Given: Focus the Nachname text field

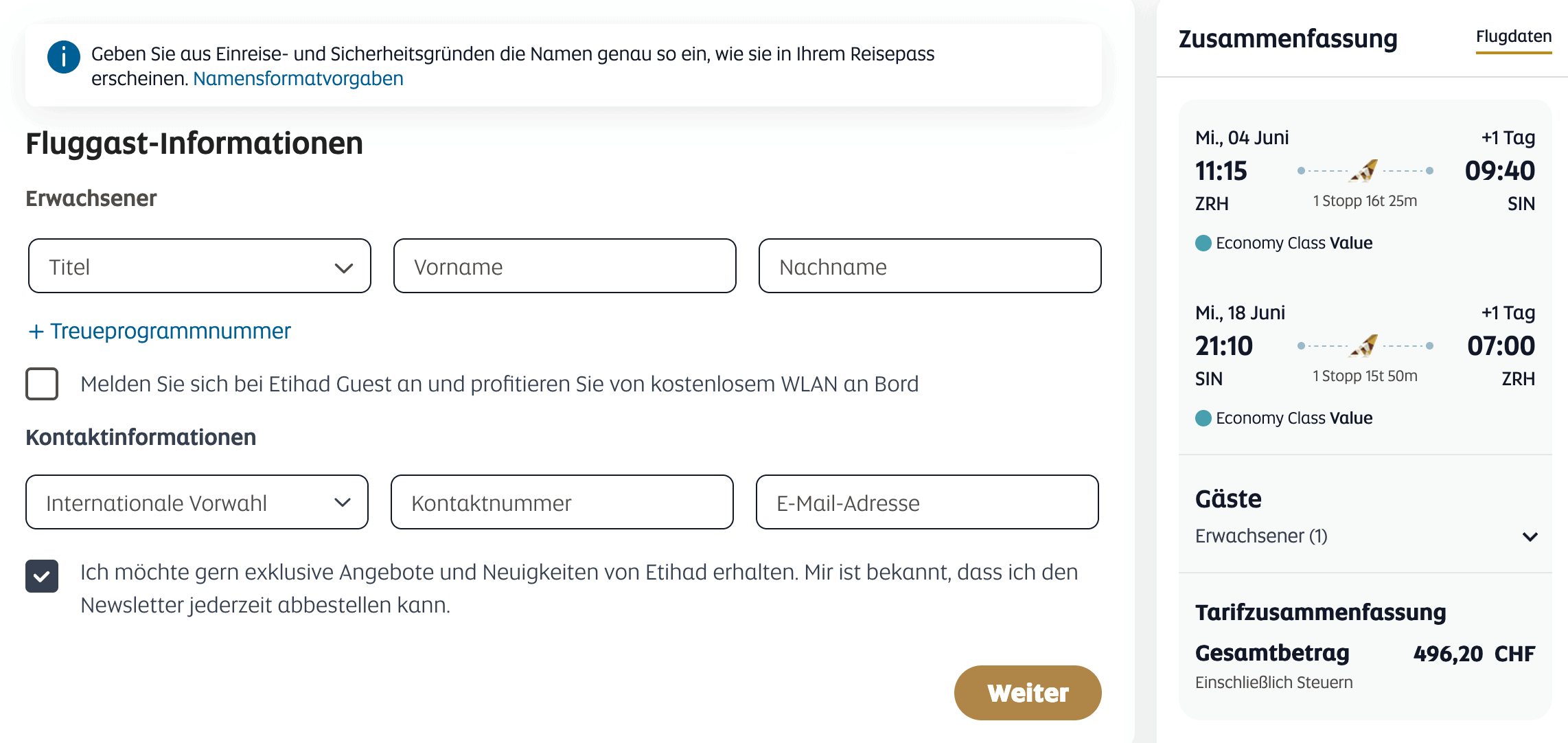Looking at the screenshot, I should tap(930, 266).
